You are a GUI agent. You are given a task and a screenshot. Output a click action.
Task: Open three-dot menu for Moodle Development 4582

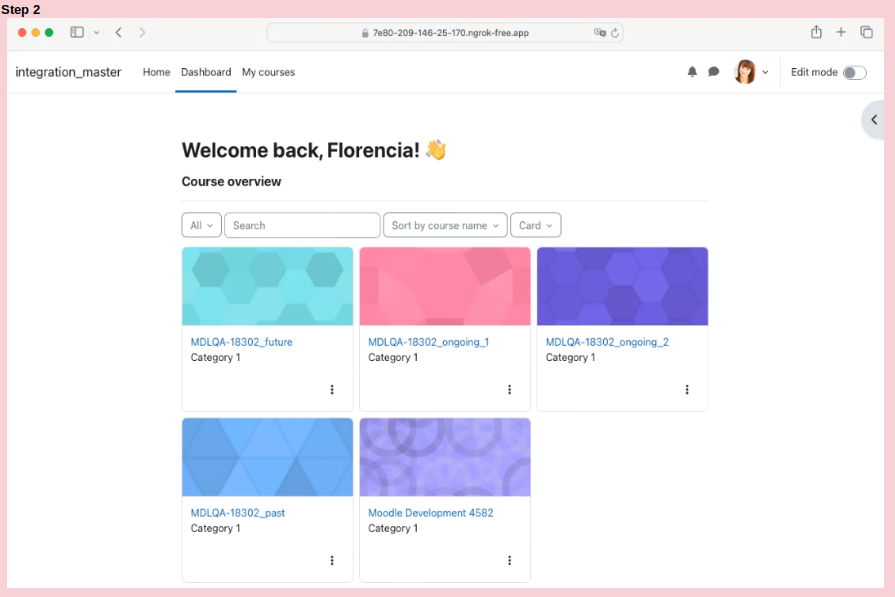[x=510, y=560]
